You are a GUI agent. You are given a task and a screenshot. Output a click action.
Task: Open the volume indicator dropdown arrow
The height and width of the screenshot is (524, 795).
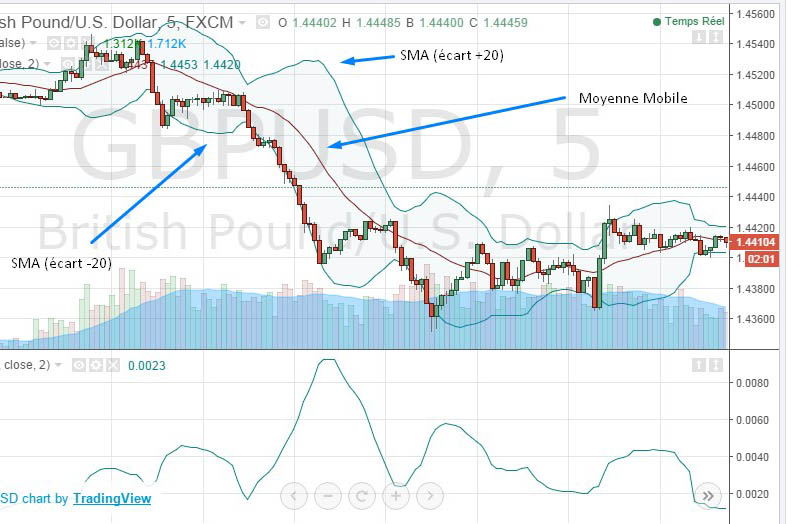click(34, 43)
